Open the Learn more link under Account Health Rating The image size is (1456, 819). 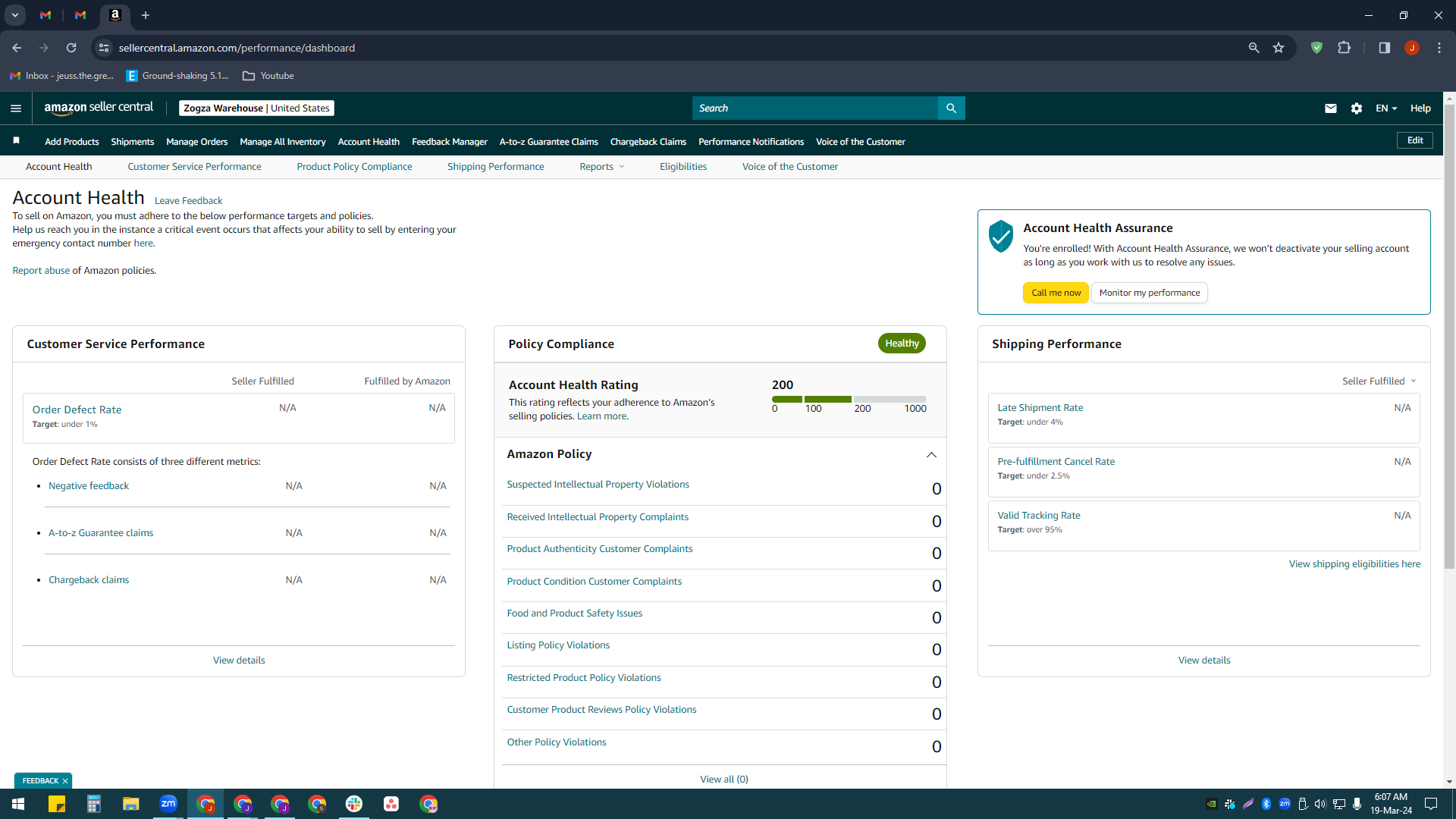click(x=601, y=416)
